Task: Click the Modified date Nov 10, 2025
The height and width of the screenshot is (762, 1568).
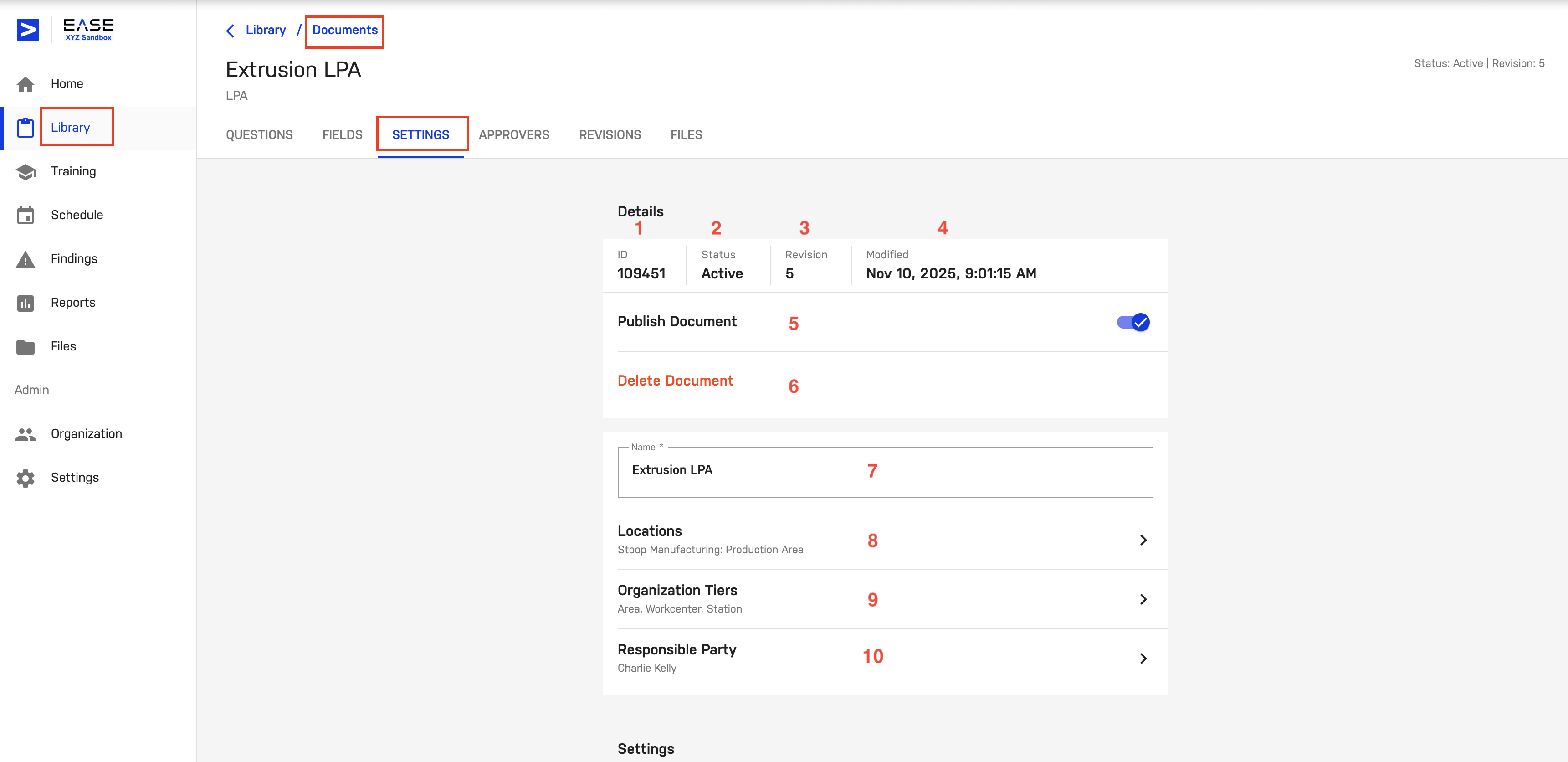Action: click(951, 274)
